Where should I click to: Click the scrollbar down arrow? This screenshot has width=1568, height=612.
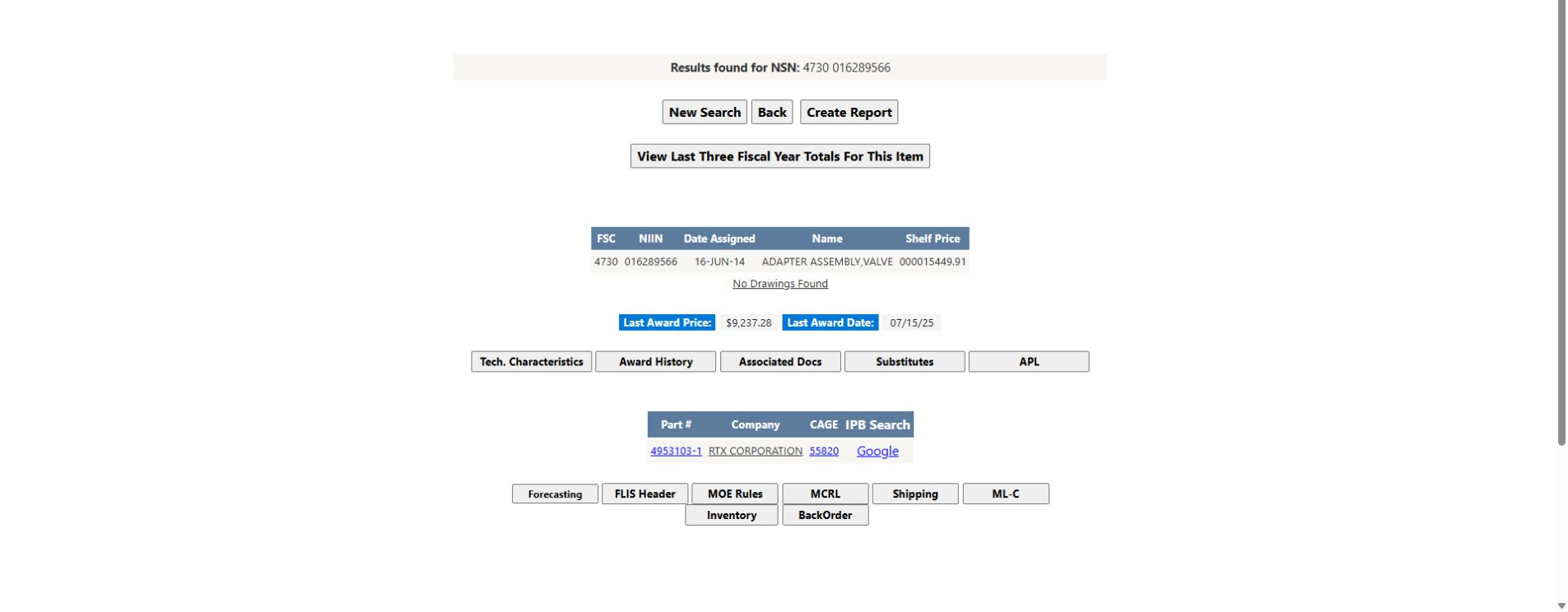coord(1561,606)
